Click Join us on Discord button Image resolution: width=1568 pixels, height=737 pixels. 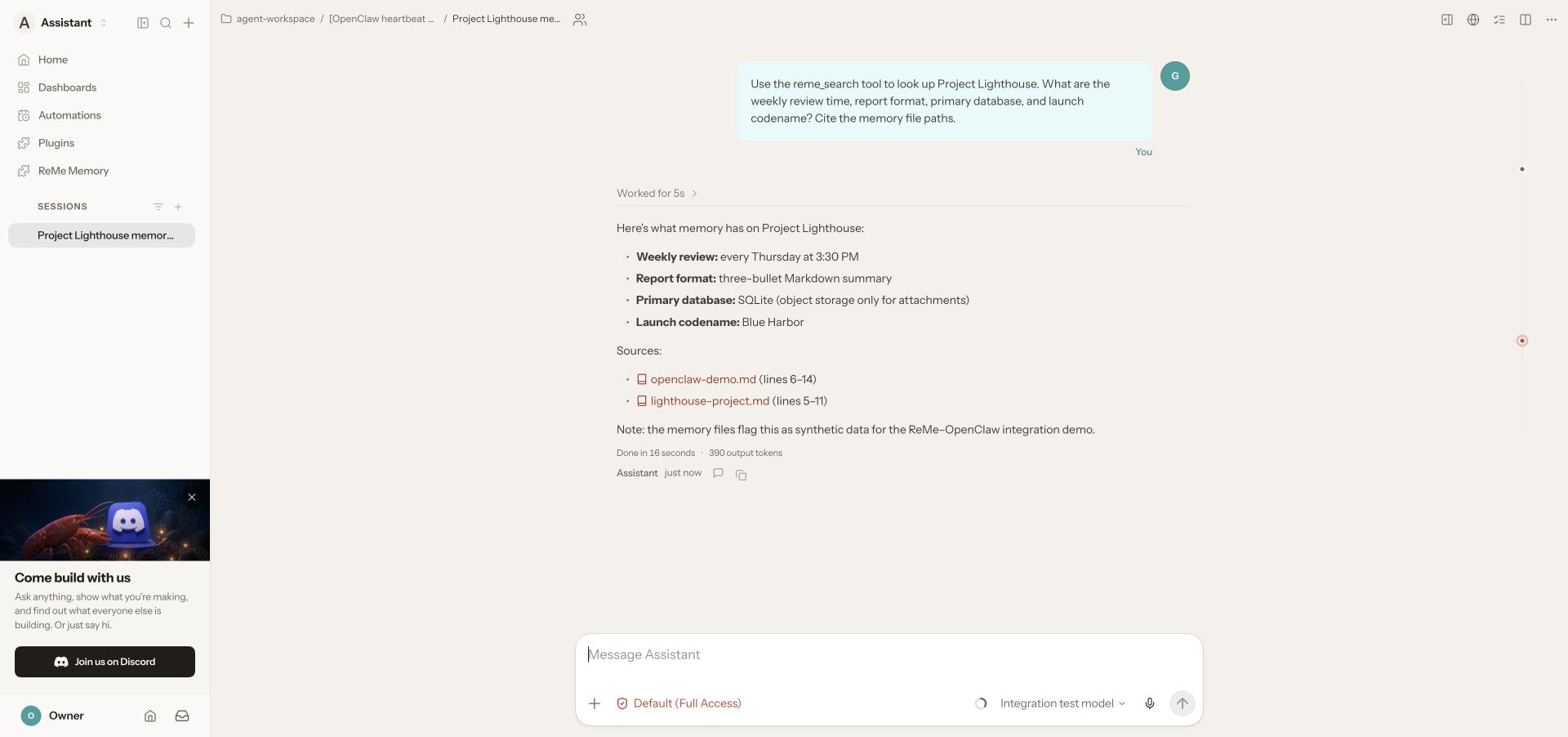(105, 662)
